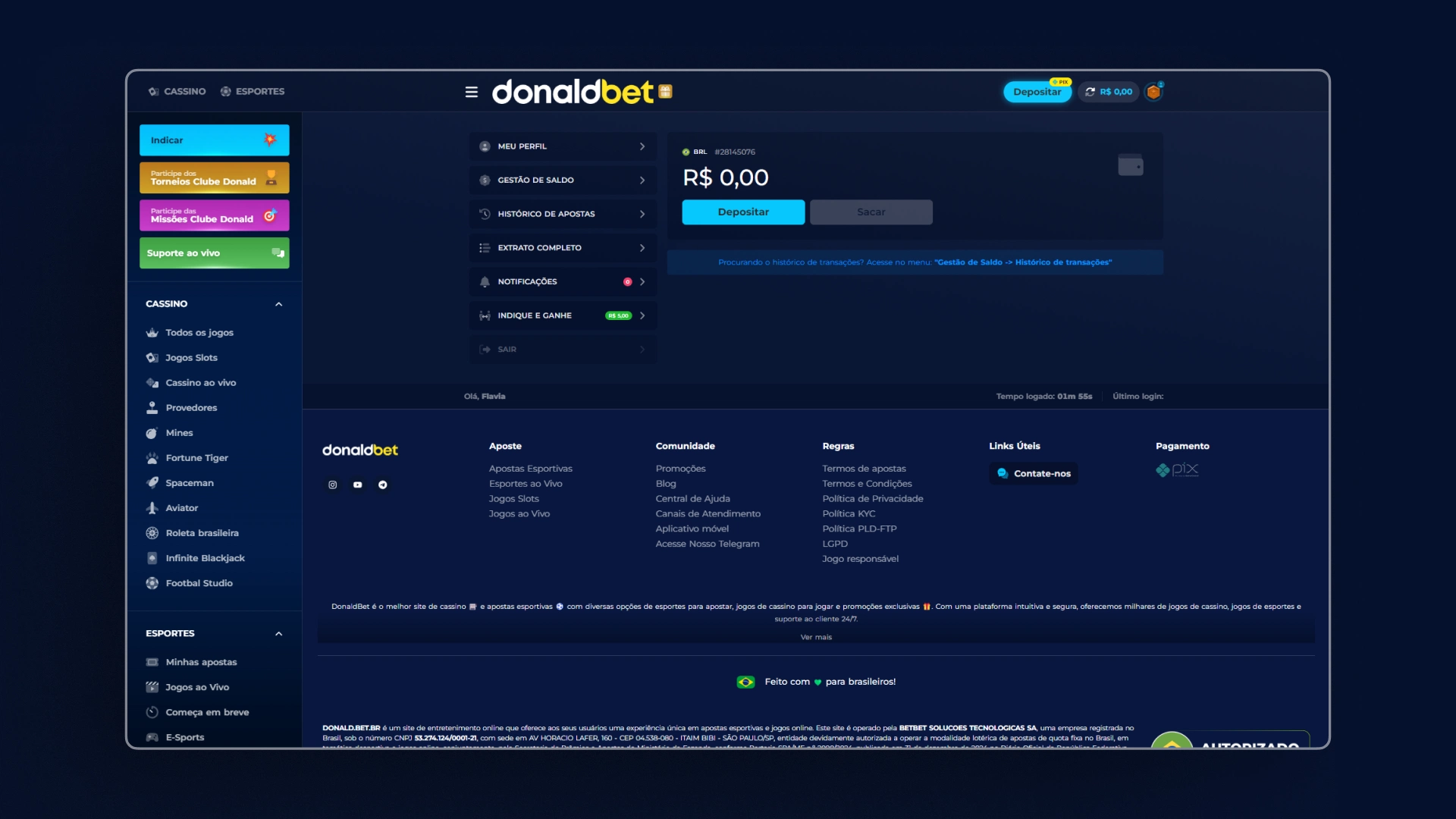
Task: Click the Brazil flag icon
Action: coord(745,682)
